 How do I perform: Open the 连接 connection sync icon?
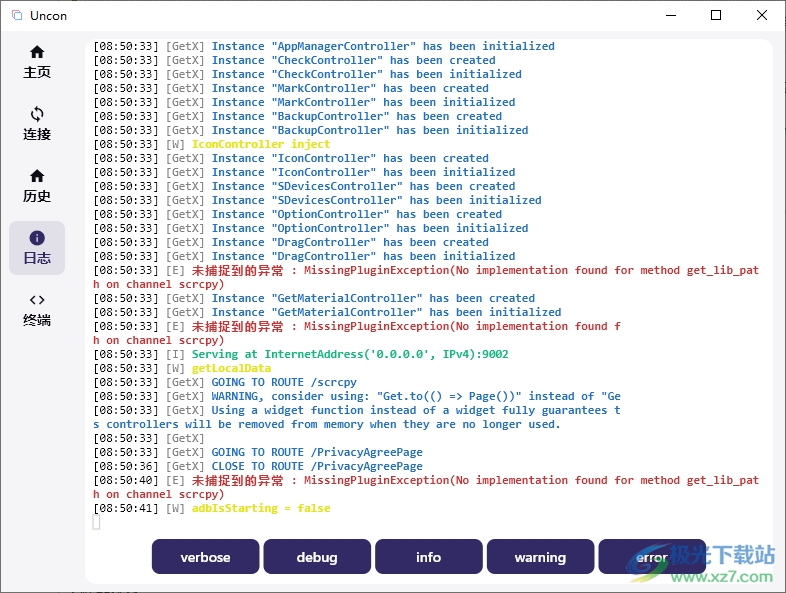[x=37, y=114]
